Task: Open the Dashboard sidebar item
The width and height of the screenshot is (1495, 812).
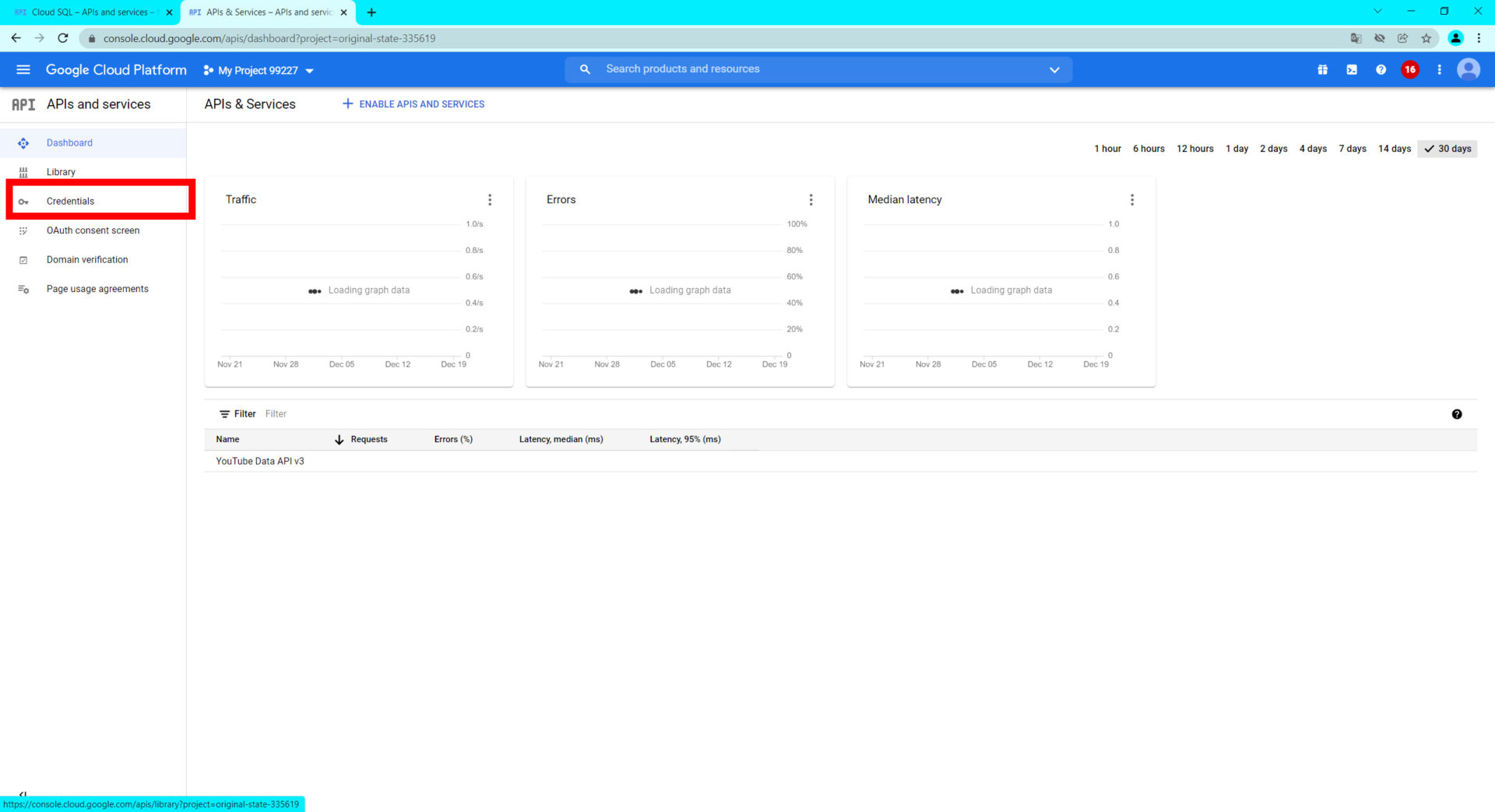Action: coord(93,143)
